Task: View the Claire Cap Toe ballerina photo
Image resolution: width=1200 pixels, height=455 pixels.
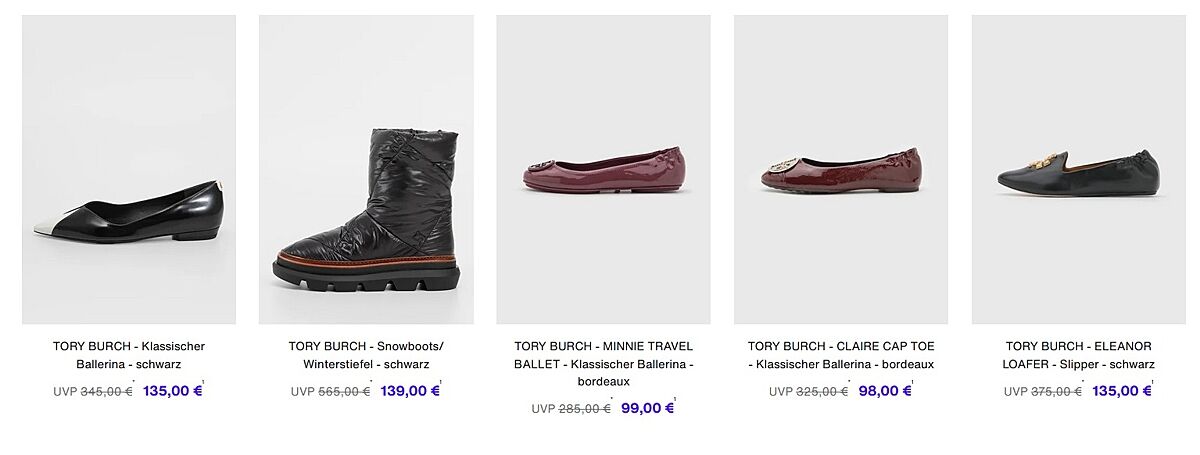Action: coord(840,170)
